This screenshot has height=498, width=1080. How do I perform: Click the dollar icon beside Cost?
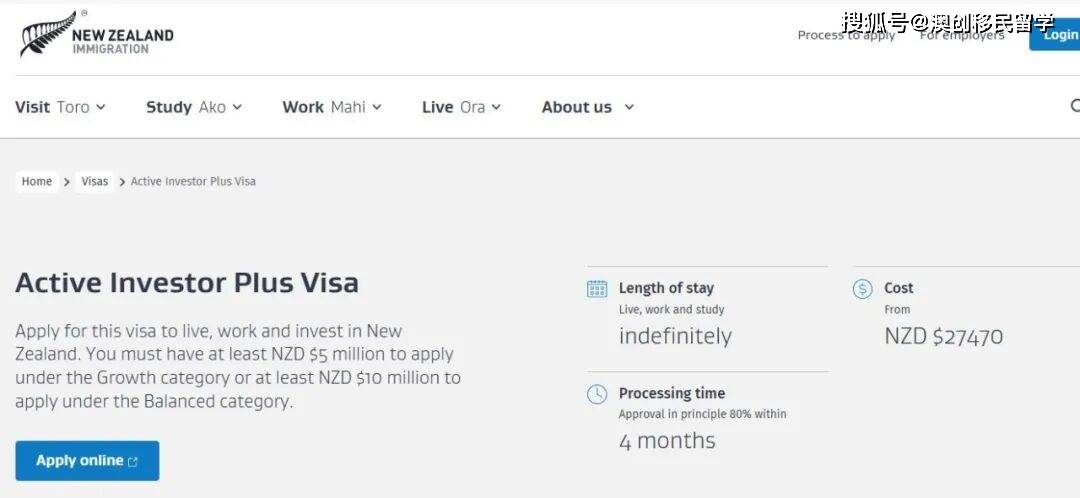pyautogui.click(x=862, y=289)
